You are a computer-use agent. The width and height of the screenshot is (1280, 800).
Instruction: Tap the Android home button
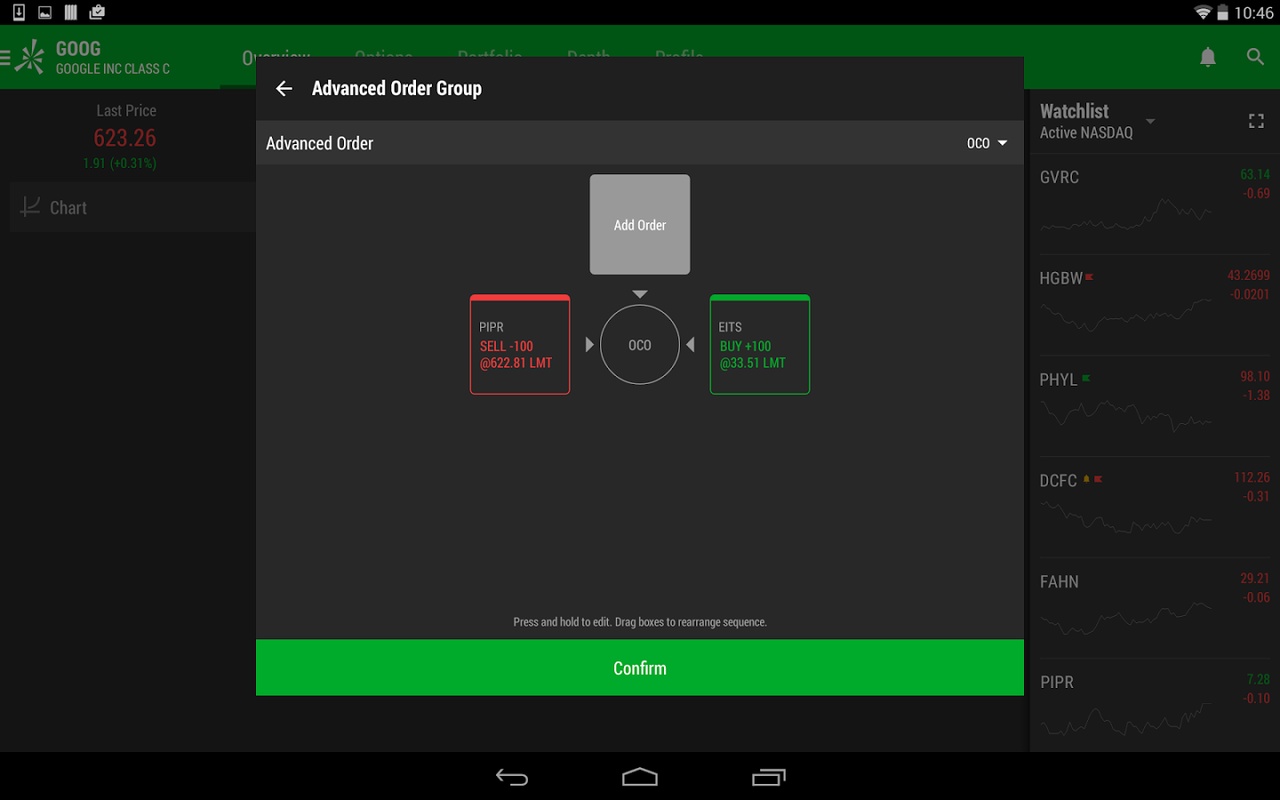click(x=640, y=777)
